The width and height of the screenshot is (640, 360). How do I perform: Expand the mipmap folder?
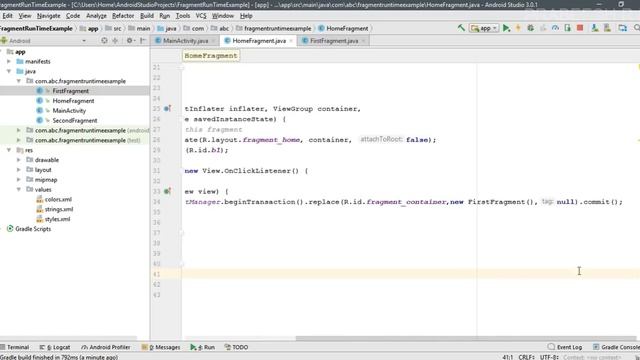(19, 180)
